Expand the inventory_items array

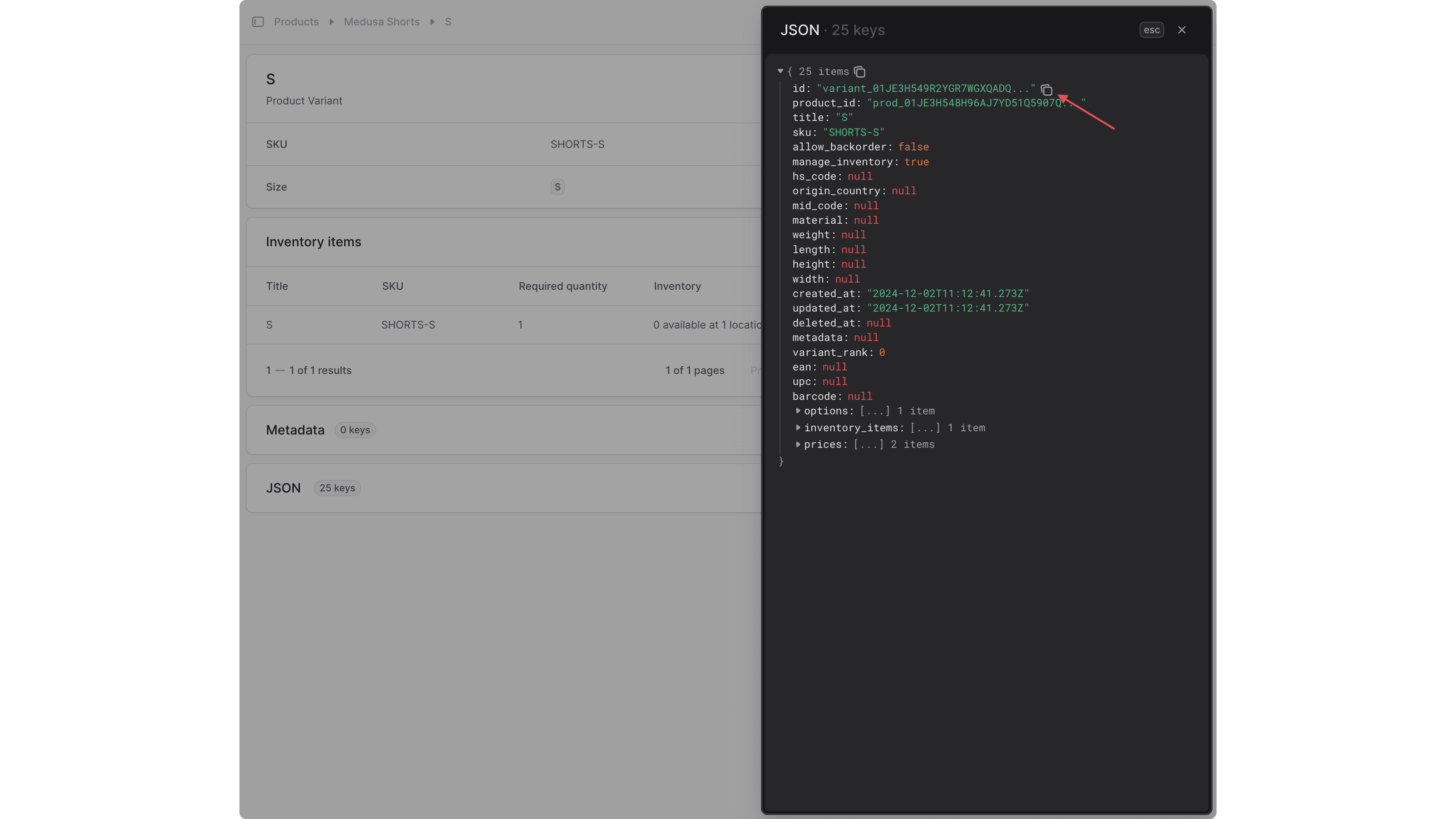click(799, 428)
